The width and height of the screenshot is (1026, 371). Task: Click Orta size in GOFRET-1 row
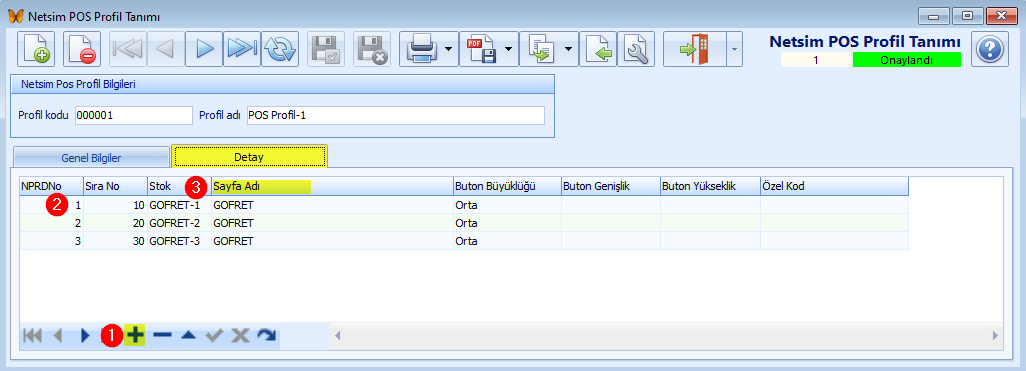click(x=507, y=205)
